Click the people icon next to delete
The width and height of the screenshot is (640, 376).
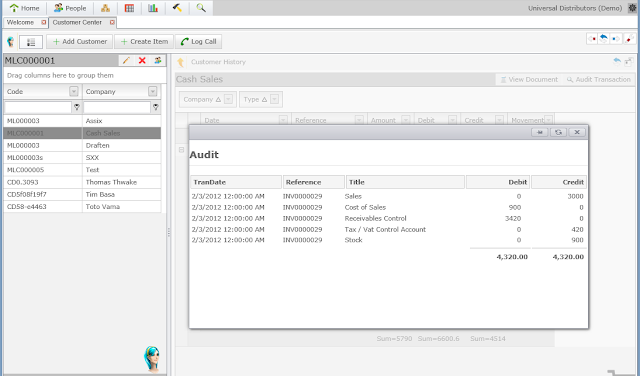click(158, 60)
